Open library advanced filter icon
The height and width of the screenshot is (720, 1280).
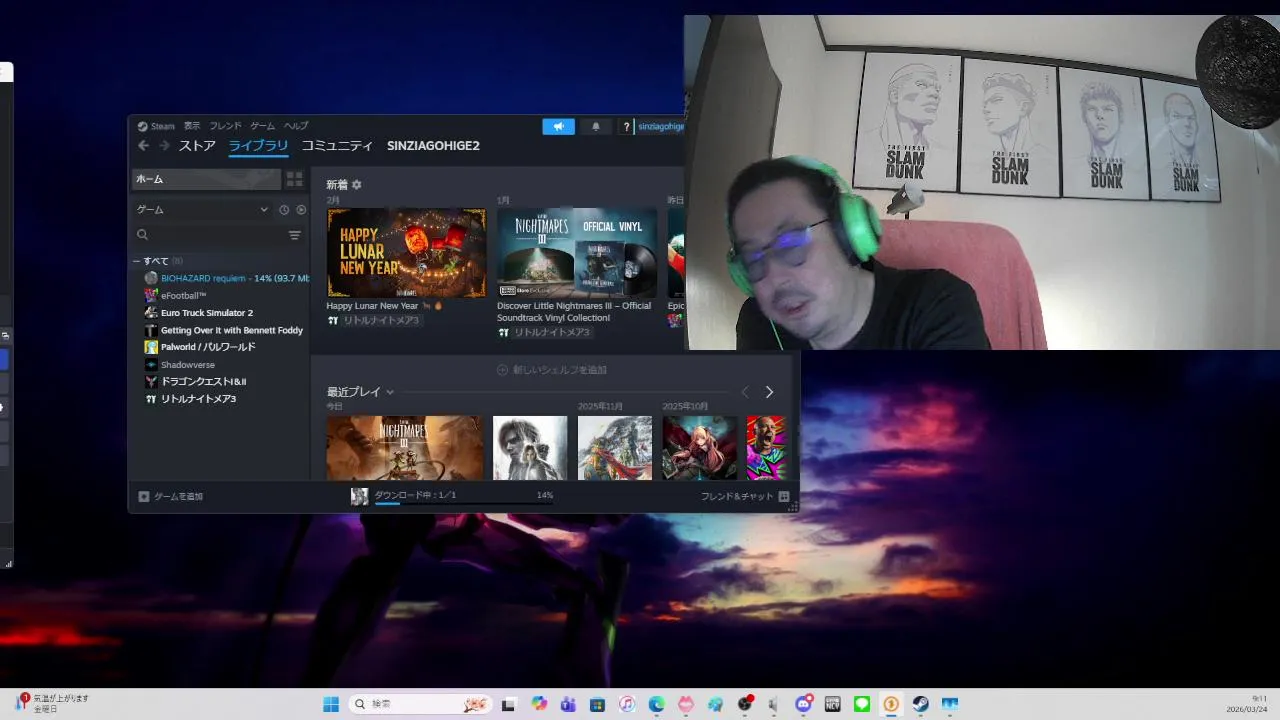click(294, 235)
